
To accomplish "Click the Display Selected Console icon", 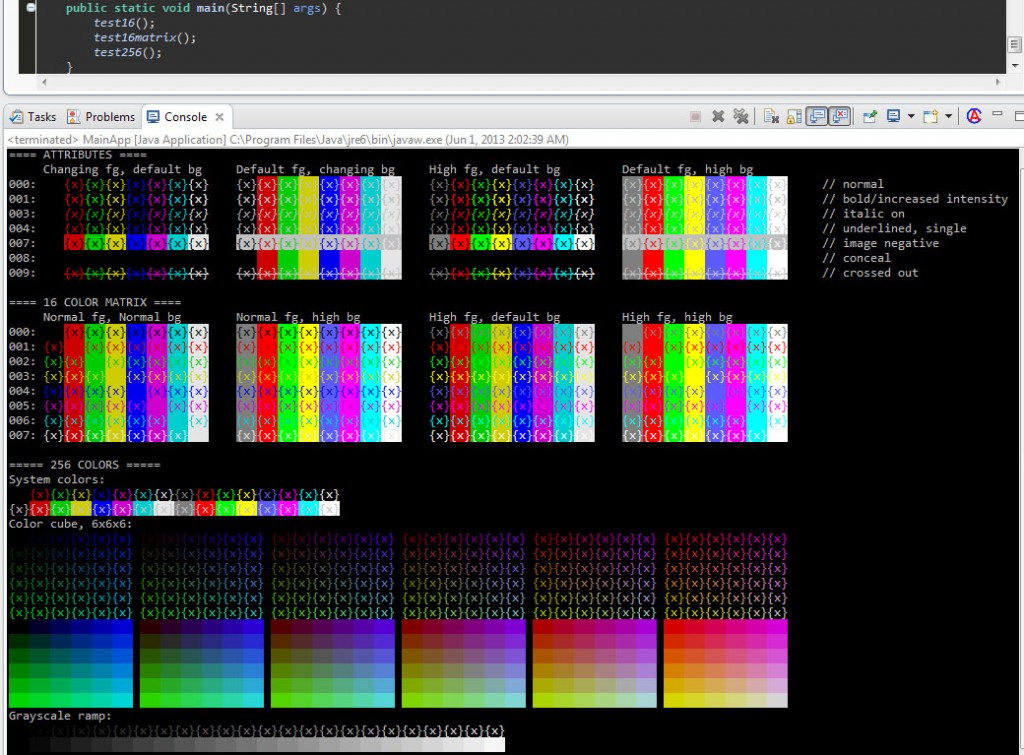I will 892,115.
